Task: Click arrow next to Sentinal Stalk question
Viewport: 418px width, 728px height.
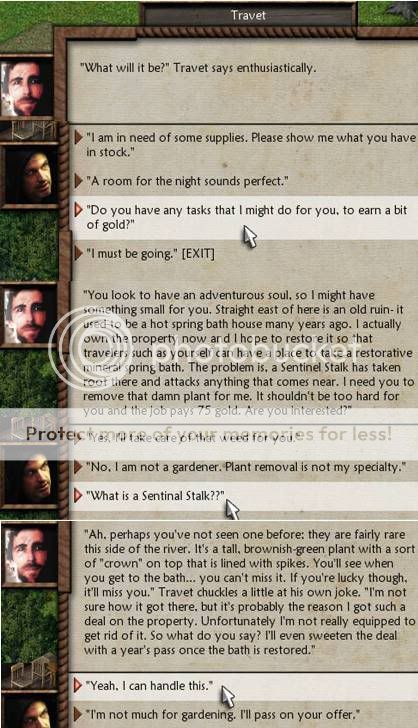Action: coord(78,495)
